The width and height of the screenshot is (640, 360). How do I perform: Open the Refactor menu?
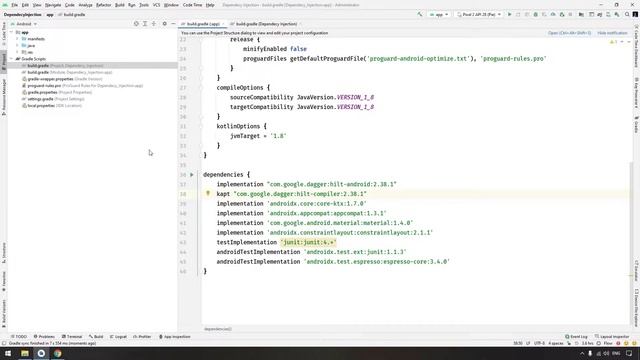(x=103, y=5)
